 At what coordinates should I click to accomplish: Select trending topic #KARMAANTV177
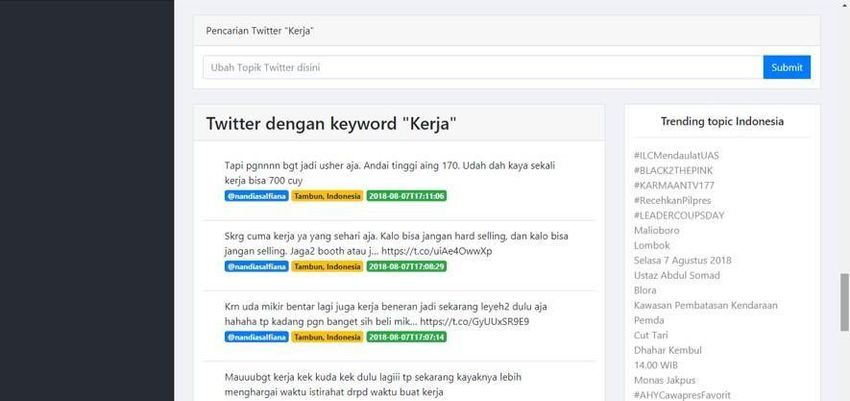(x=674, y=185)
